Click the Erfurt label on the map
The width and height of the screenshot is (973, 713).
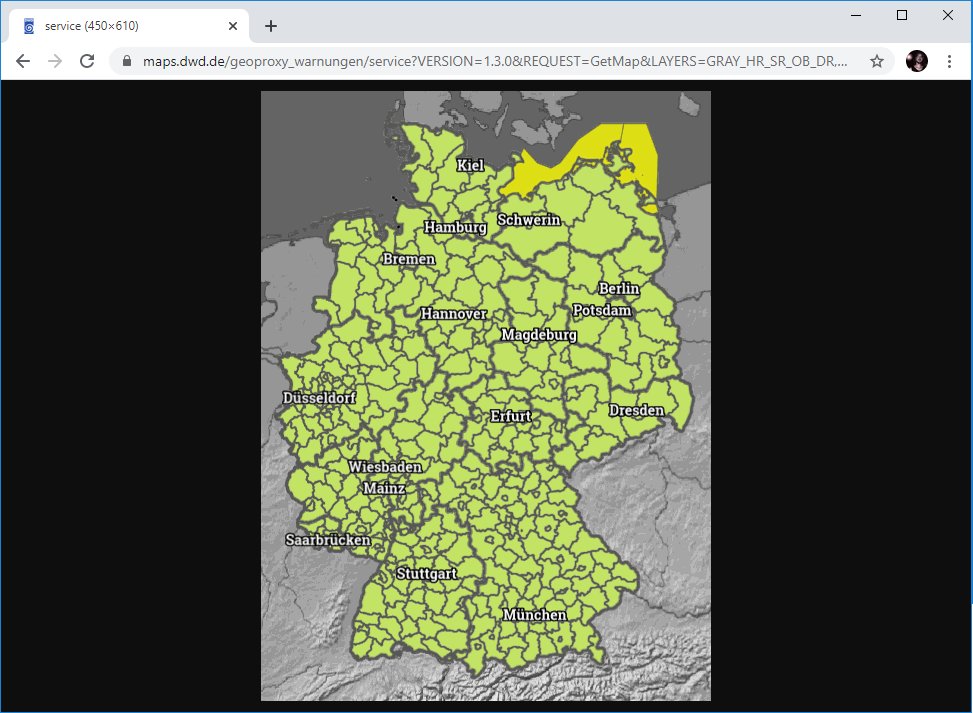[x=511, y=416]
